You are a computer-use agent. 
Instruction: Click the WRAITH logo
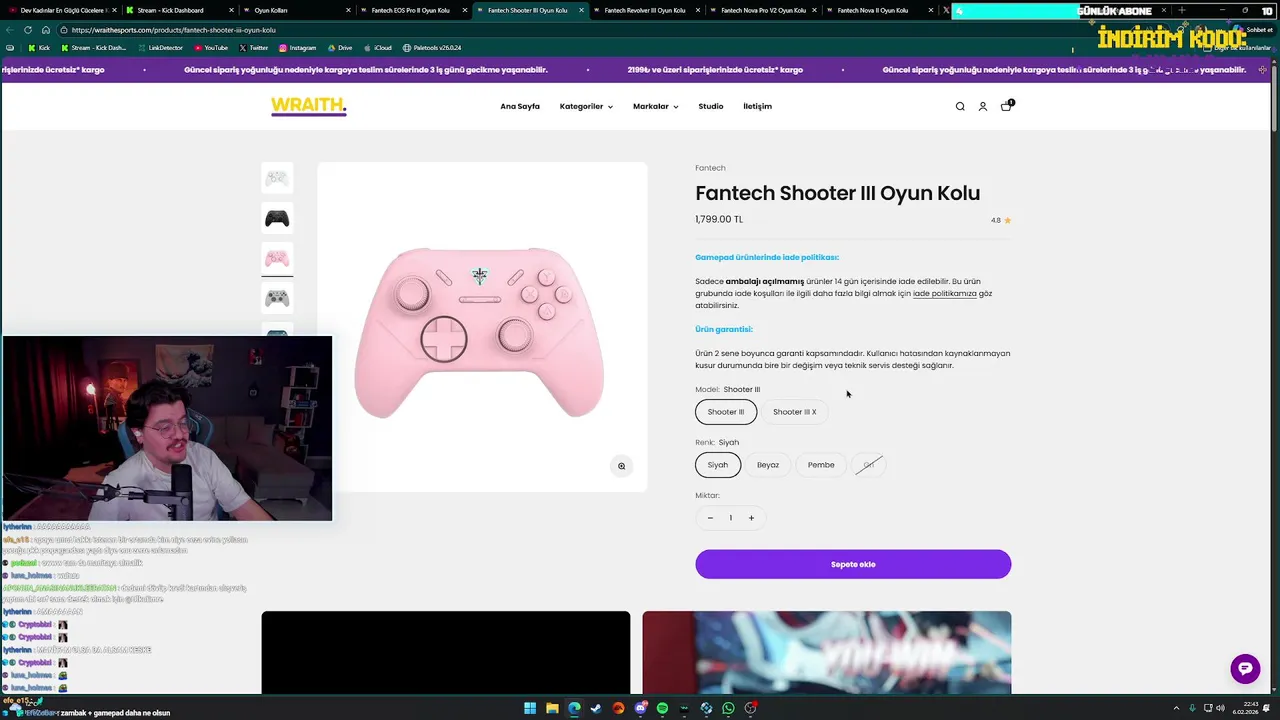point(309,106)
